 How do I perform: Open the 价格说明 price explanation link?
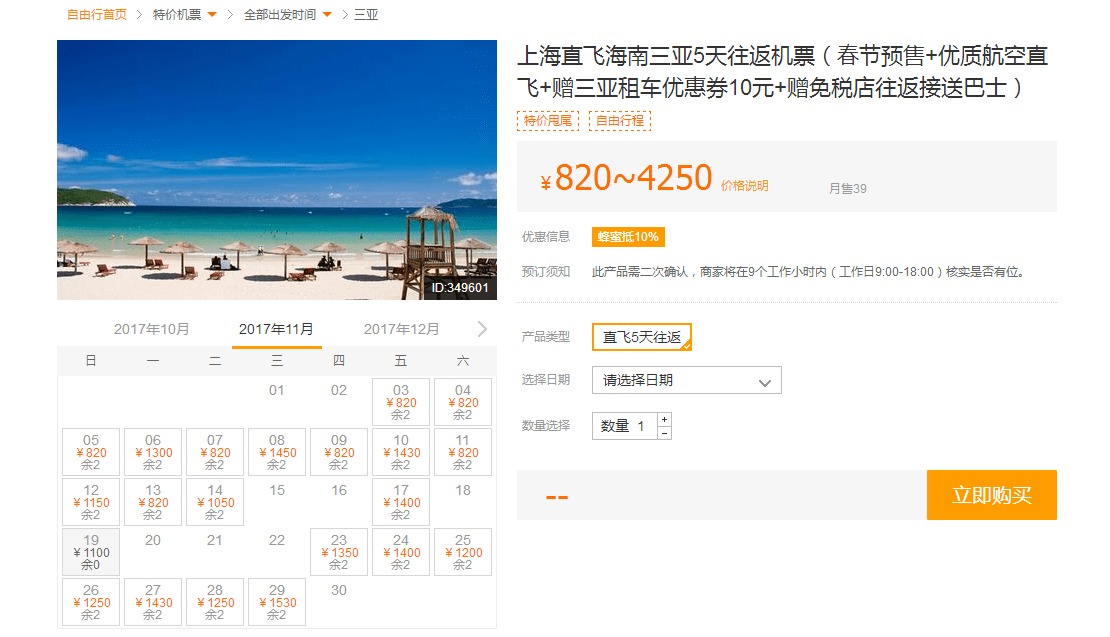click(x=745, y=185)
